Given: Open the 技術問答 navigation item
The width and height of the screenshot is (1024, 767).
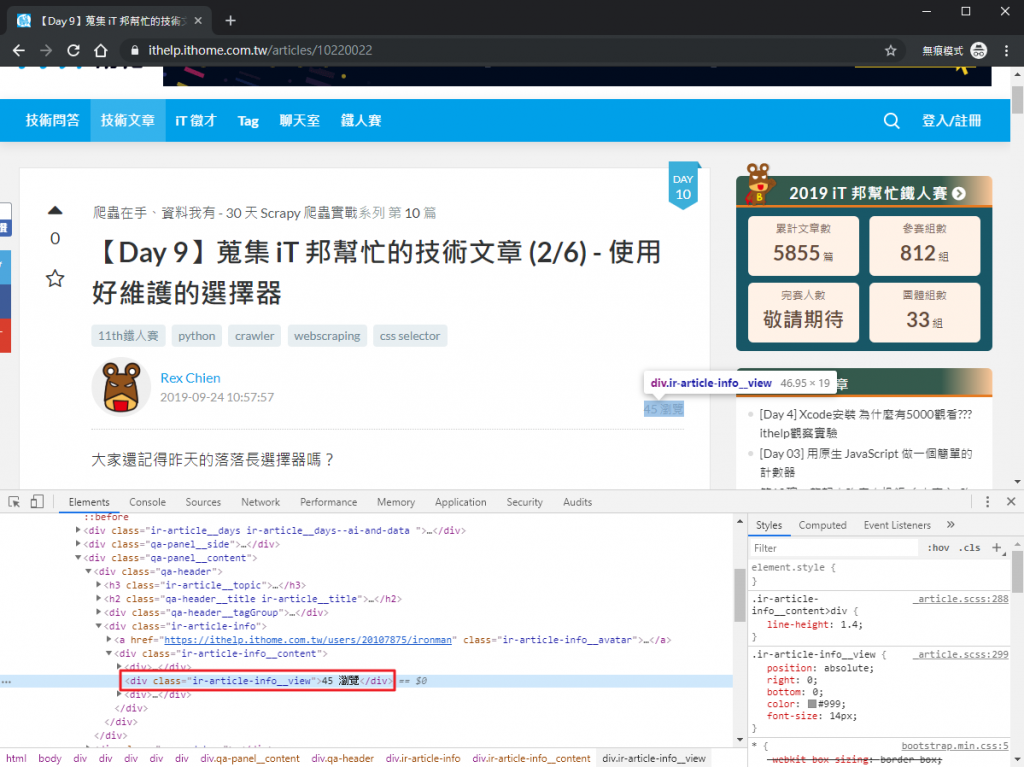Looking at the screenshot, I should (52, 121).
